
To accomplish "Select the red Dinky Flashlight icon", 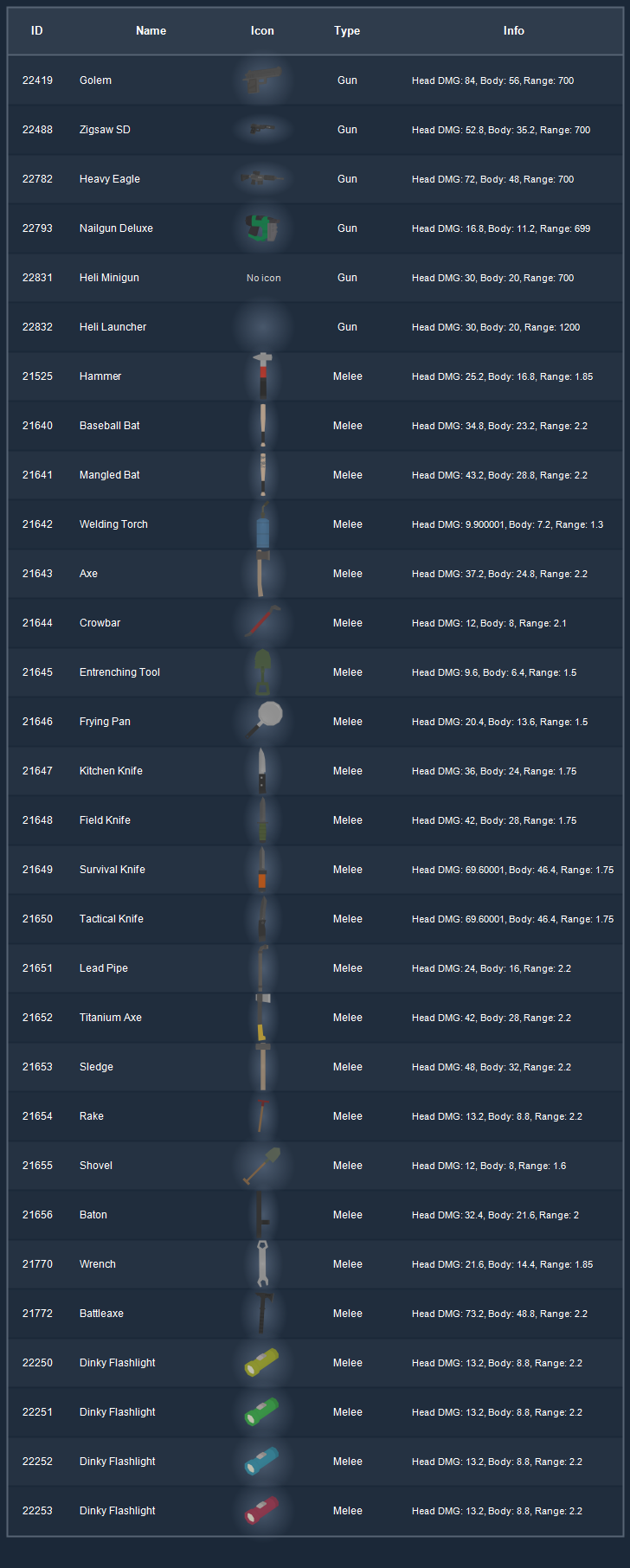I will (262, 1511).
